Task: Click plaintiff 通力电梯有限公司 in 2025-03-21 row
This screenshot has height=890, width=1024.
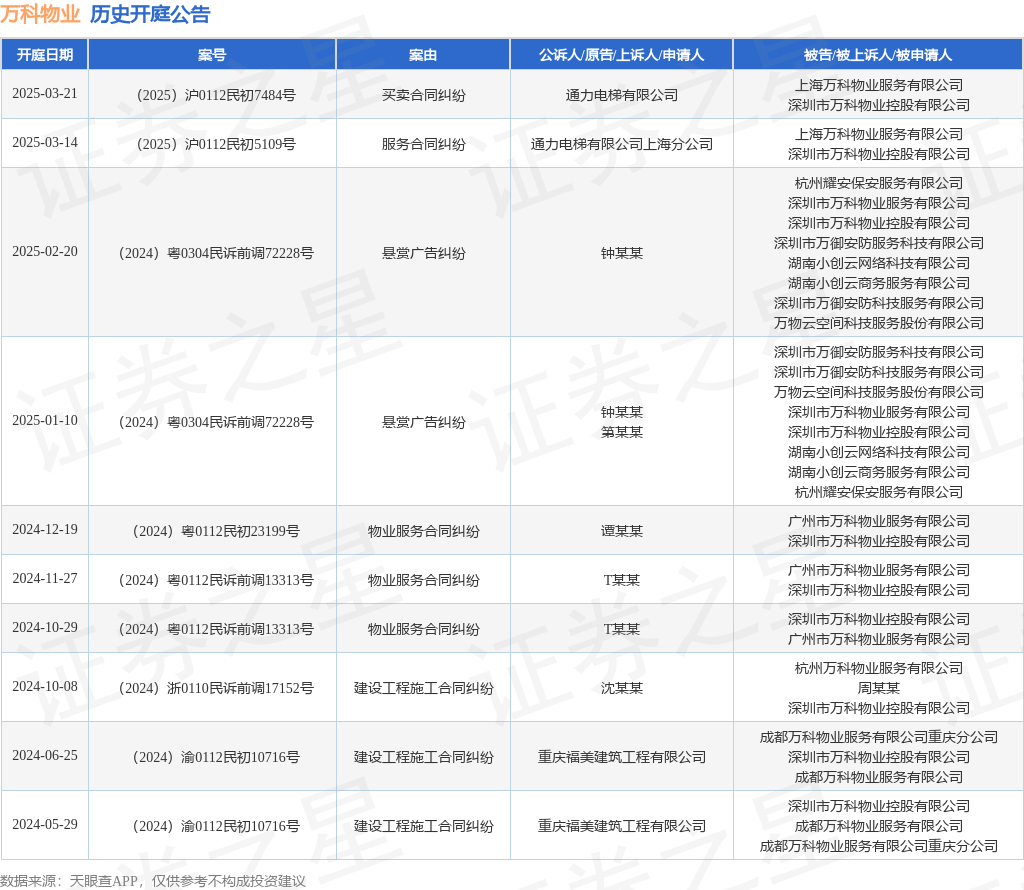Action: pyautogui.click(x=622, y=95)
